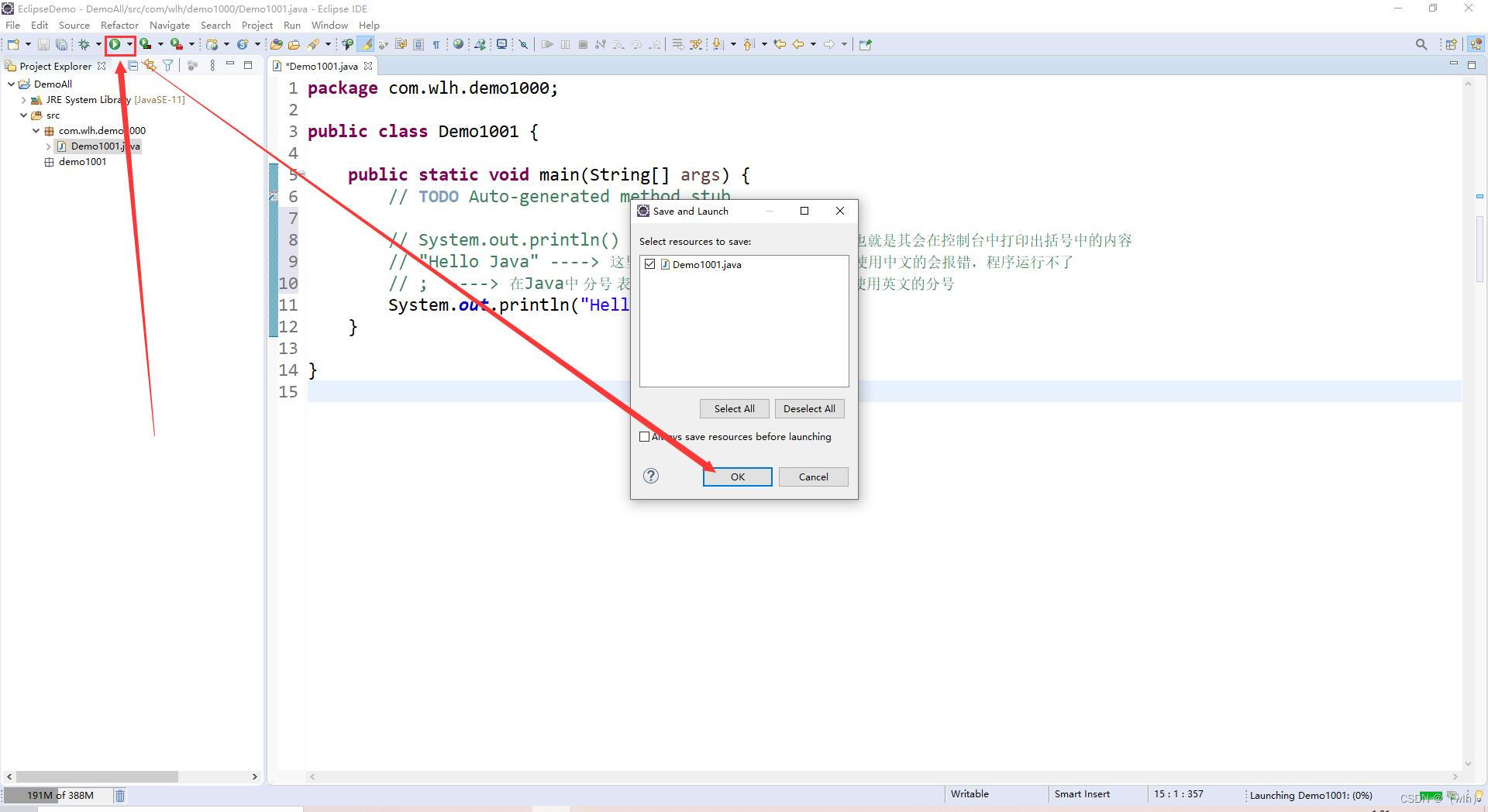This screenshot has height=812, width=1488.
Task: Open the Back navigation history dropdown
Action: 813,44
